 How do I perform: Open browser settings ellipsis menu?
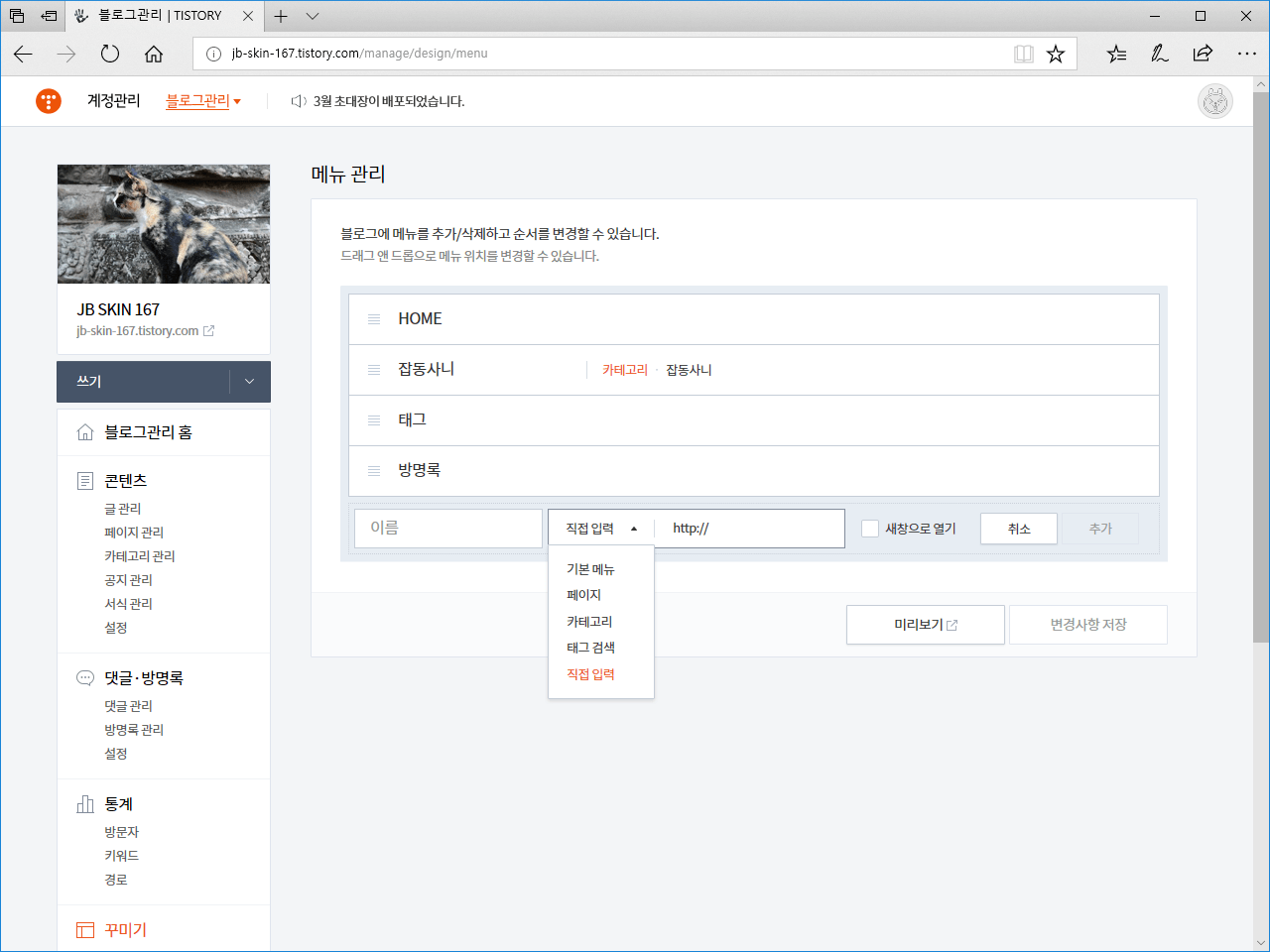tap(1247, 54)
